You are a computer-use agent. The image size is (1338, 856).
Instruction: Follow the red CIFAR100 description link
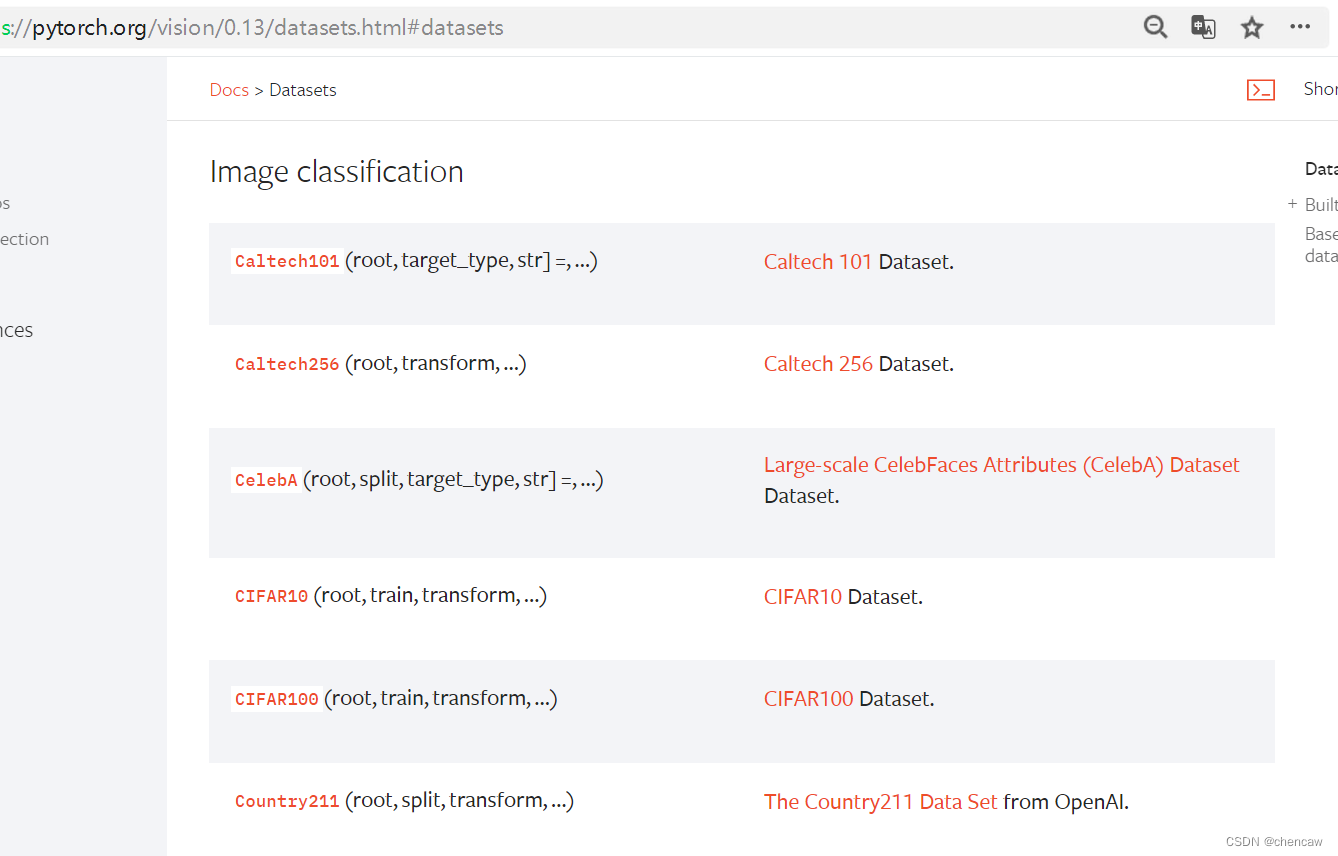click(x=808, y=699)
